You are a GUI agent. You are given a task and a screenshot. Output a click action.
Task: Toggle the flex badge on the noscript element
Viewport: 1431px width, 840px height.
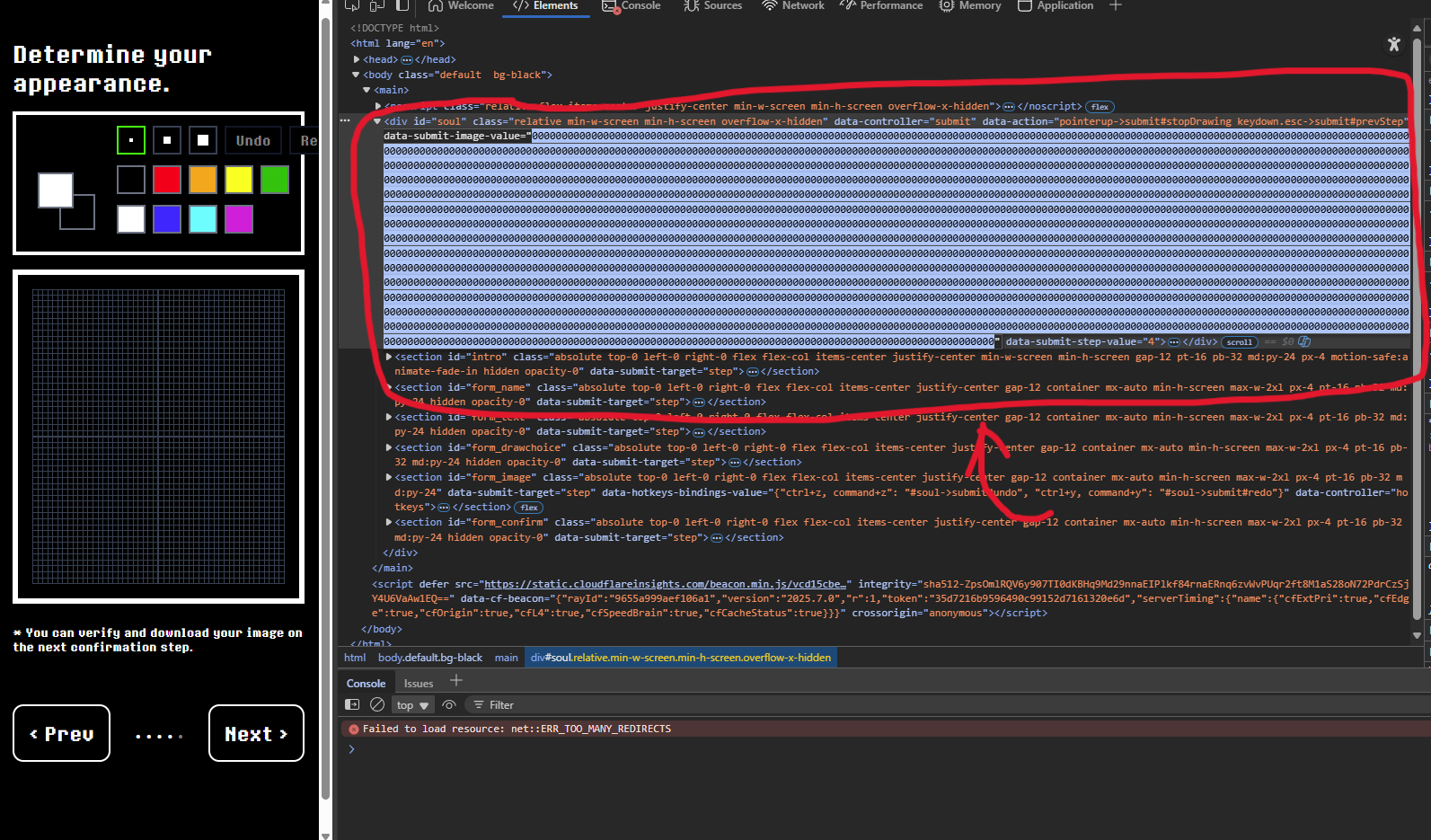1100,107
